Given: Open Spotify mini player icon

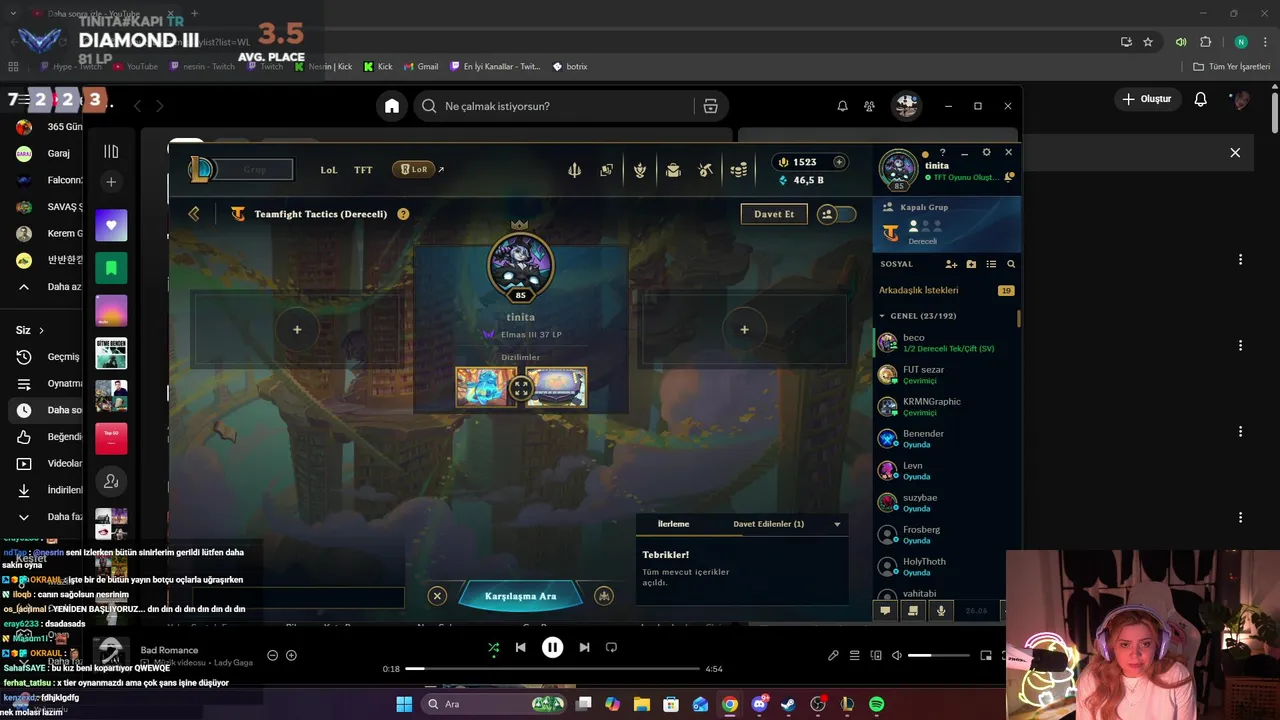Looking at the screenshot, I should (986, 656).
